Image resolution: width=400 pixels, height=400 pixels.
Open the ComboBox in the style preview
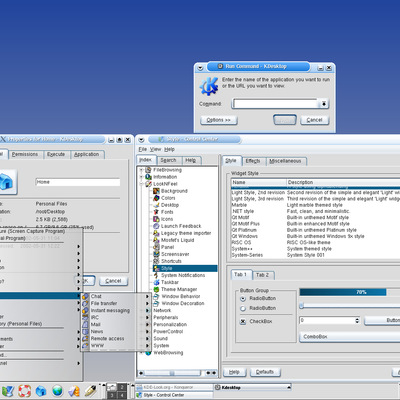[350, 337]
